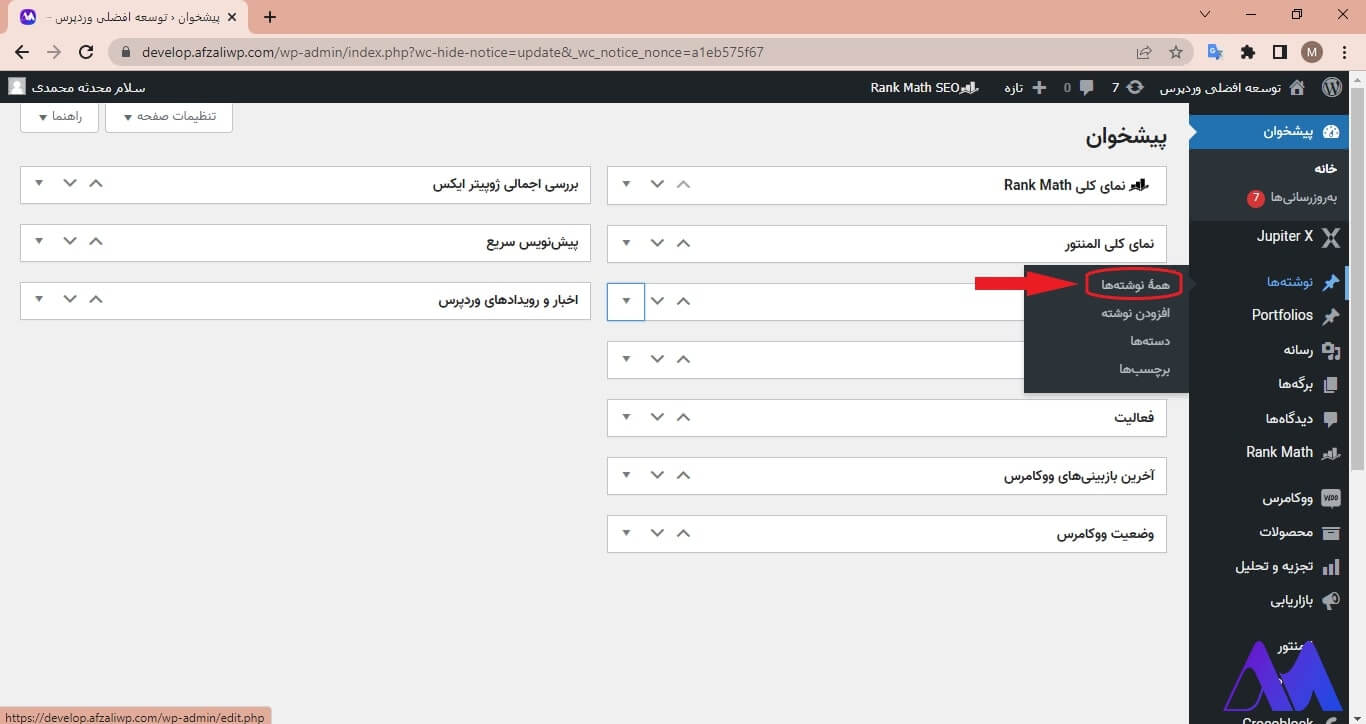Click the browser forward arrow
Viewport: 1366px width, 724px height.
(x=54, y=52)
